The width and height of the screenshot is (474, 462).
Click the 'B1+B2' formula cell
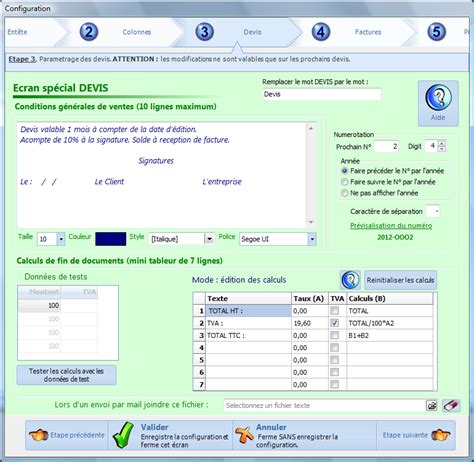click(390, 335)
